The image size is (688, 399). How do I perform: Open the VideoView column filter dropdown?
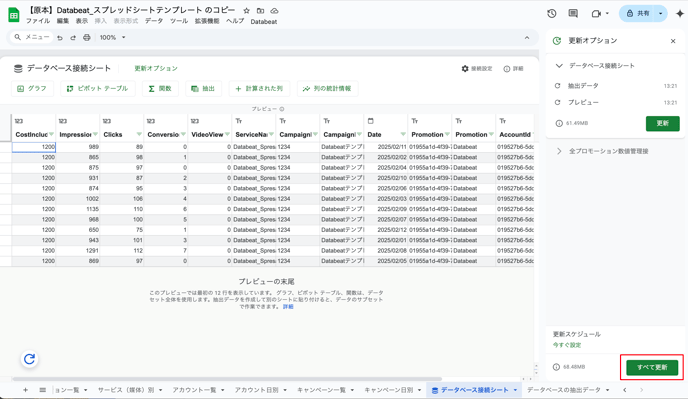pyautogui.click(x=227, y=134)
